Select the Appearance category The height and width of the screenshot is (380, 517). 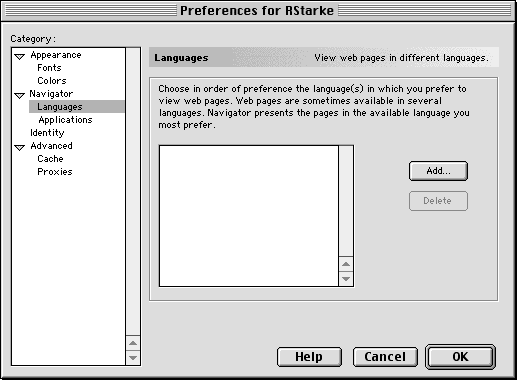pos(56,55)
